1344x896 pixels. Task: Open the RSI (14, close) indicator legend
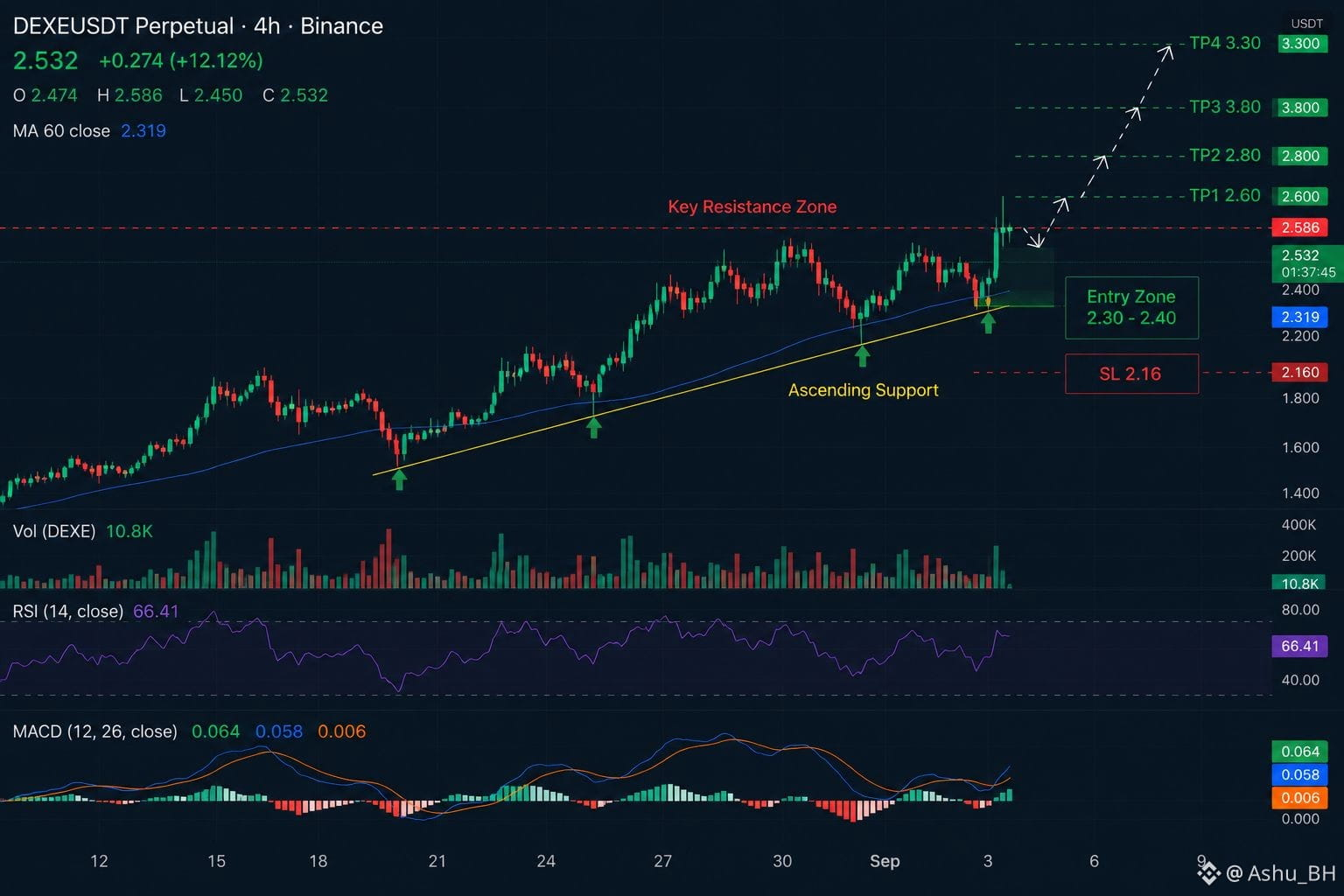coord(68,611)
